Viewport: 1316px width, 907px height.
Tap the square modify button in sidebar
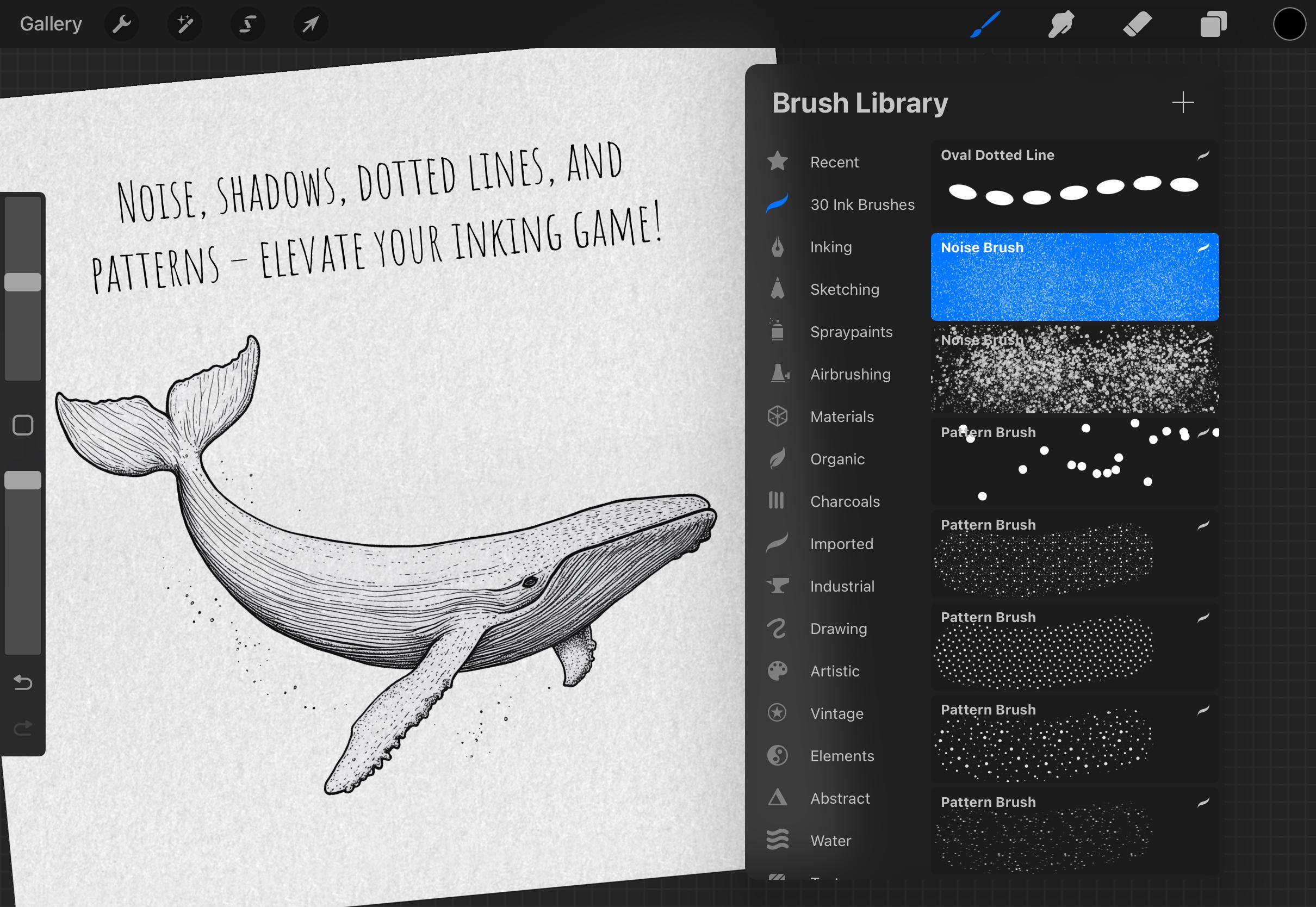[x=23, y=425]
